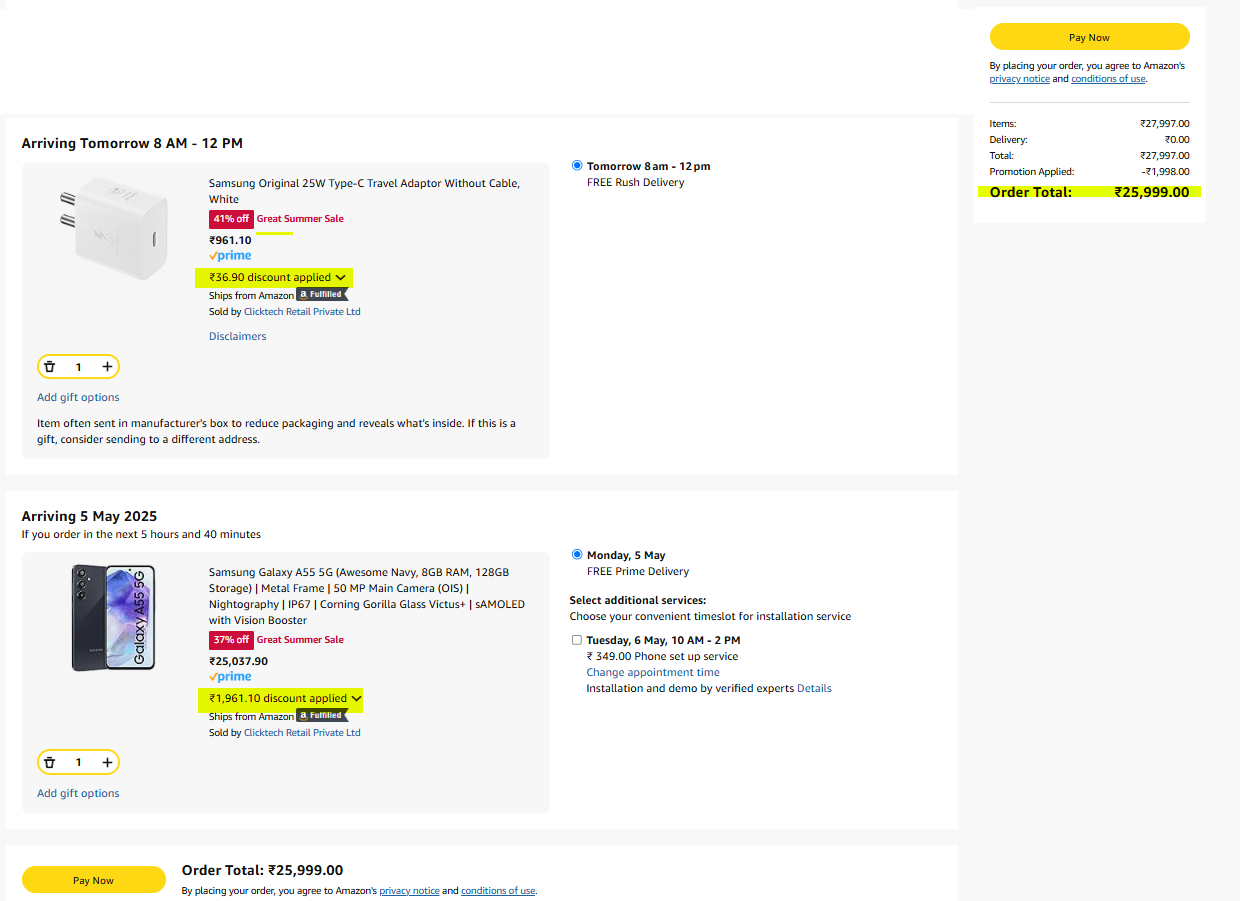Viewport: 1240px width, 901px height.
Task: Open the Disclaimers link
Action: point(238,336)
